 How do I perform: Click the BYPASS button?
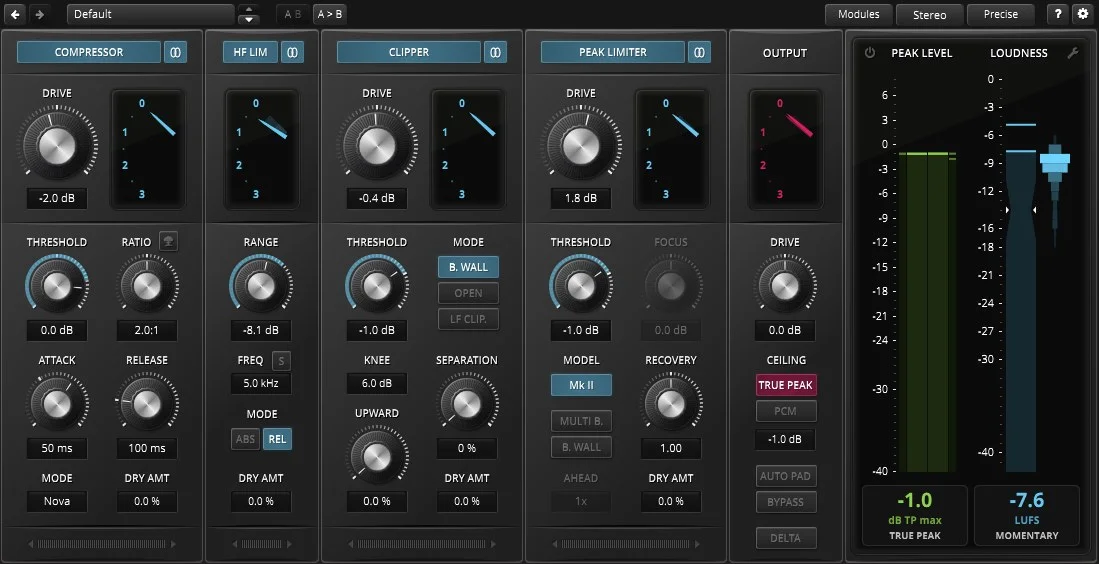pos(786,502)
